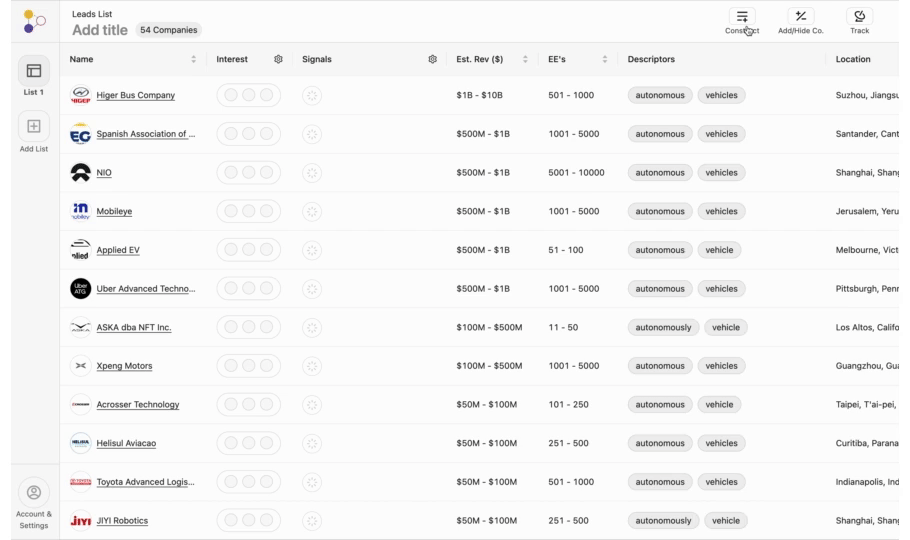The height and width of the screenshot is (540, 910).
Task: Click signals spinner for Toyota Advanced Logis
Action: pos(312,482)
